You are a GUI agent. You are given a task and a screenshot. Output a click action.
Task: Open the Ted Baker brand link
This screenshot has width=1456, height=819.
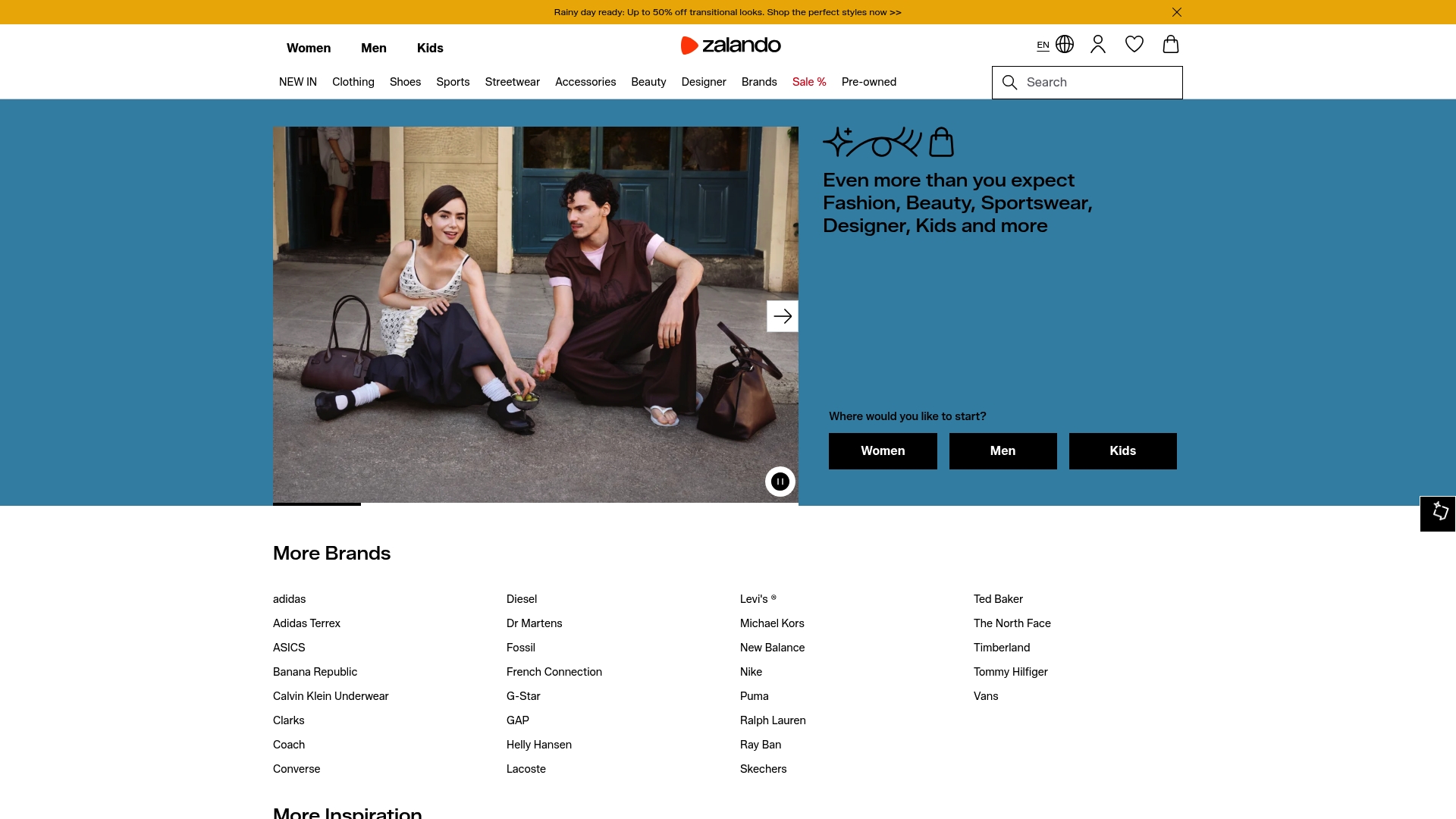[998, 599]
